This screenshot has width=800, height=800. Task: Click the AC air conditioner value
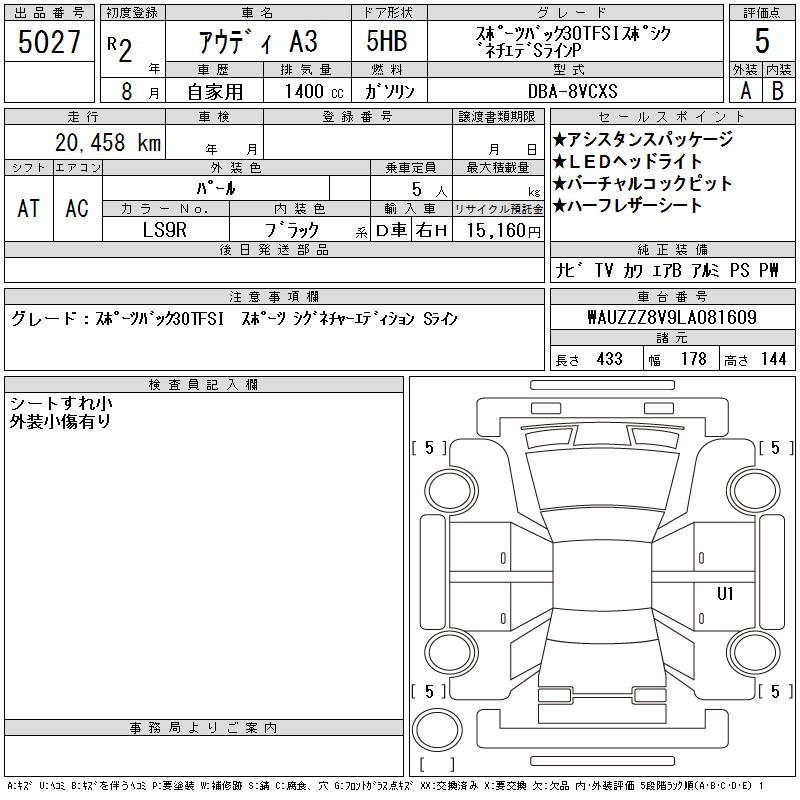point(77,208)
